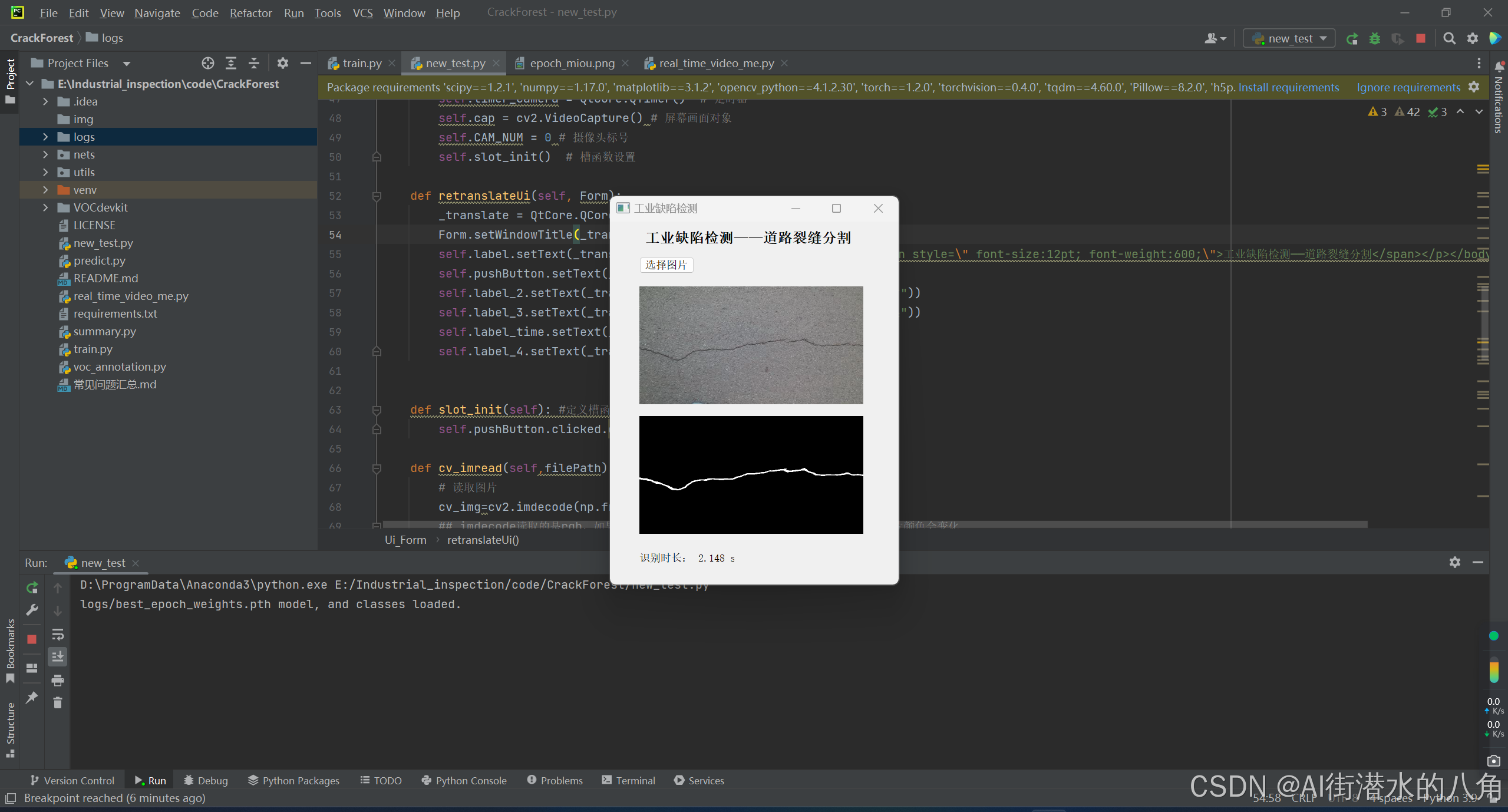Click the print icon in Run panel

coord(57,680)
